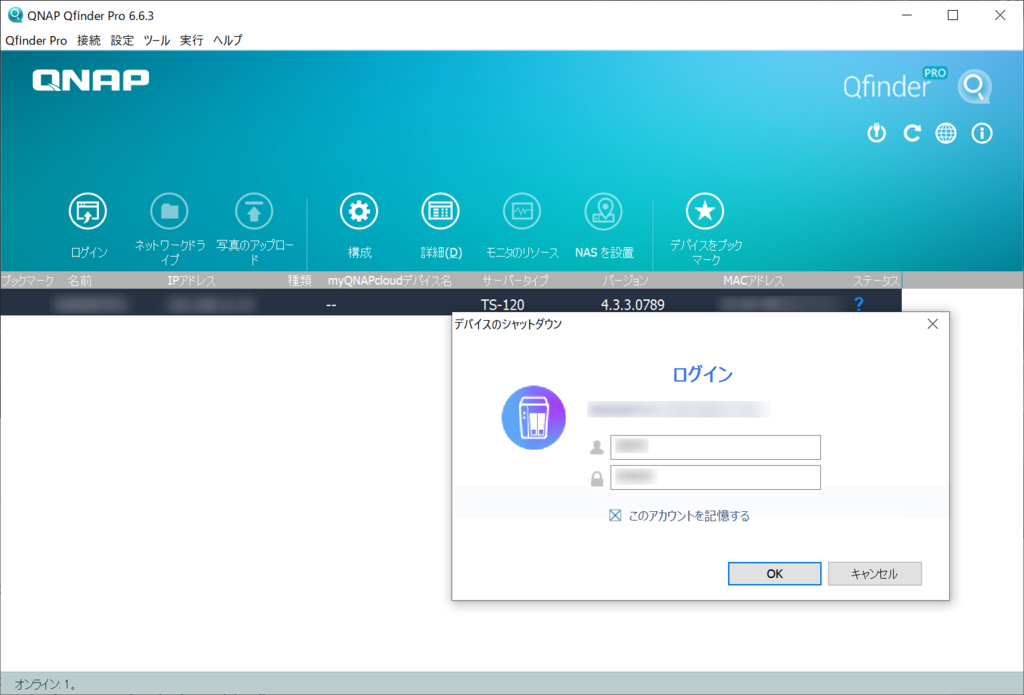This screenshot has height=695, width=1024.
Task: Open the ネットワークドライブ icon
Action: pos(169,211)
